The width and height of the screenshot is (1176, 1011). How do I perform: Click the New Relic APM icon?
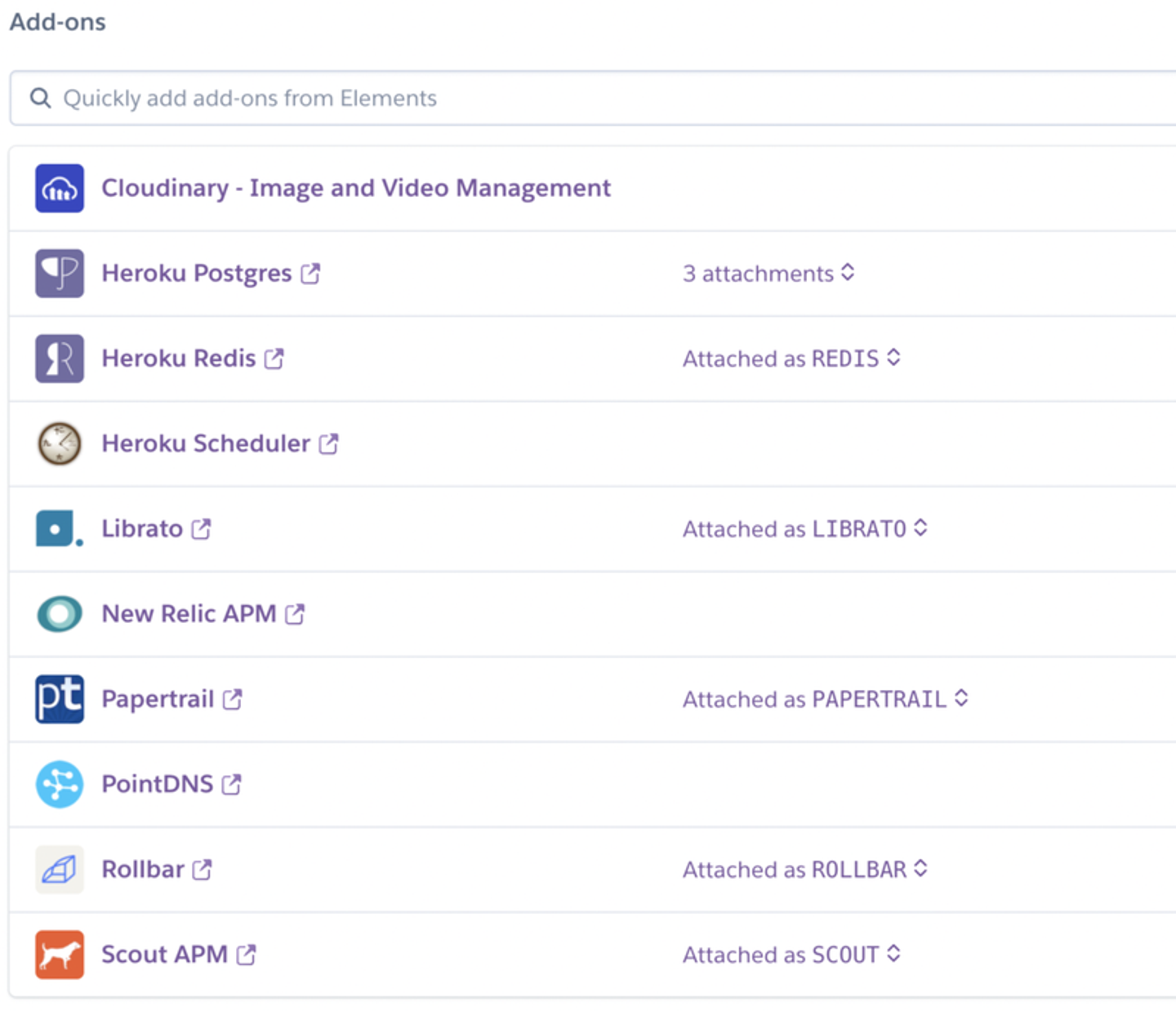coord(60,614)
